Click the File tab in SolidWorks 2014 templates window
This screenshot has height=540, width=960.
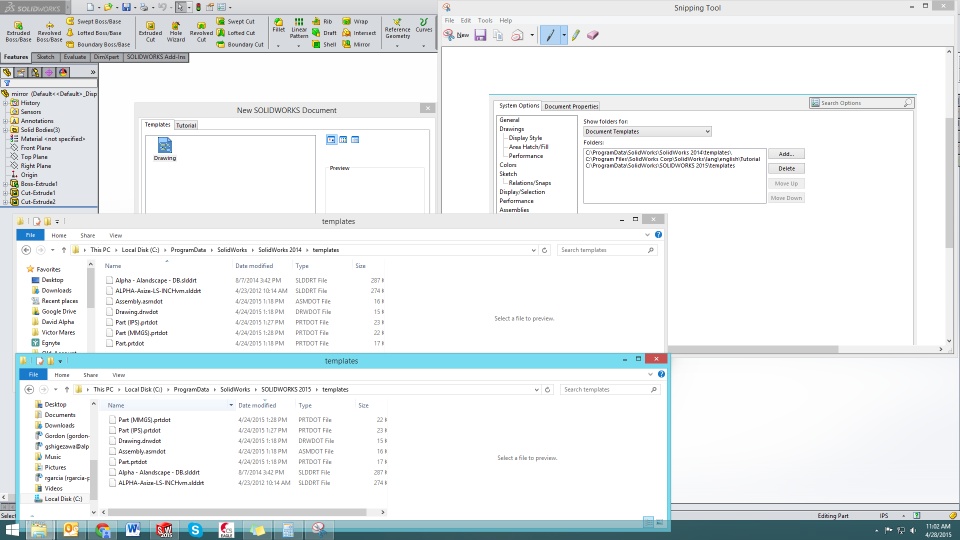tap(30, 235)
